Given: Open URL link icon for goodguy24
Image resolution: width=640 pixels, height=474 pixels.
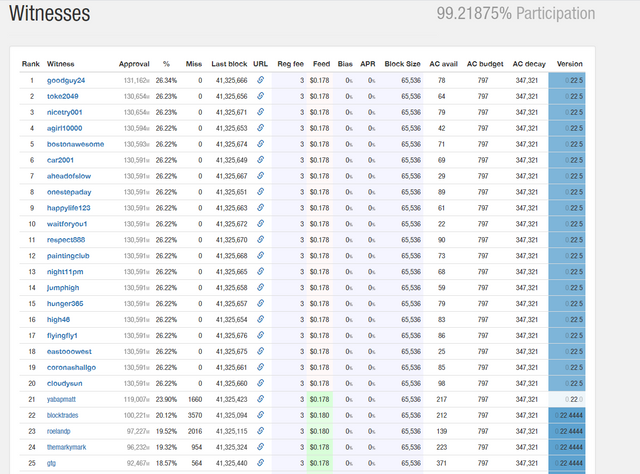Looking at the screenshot, I should click(260, 80).
